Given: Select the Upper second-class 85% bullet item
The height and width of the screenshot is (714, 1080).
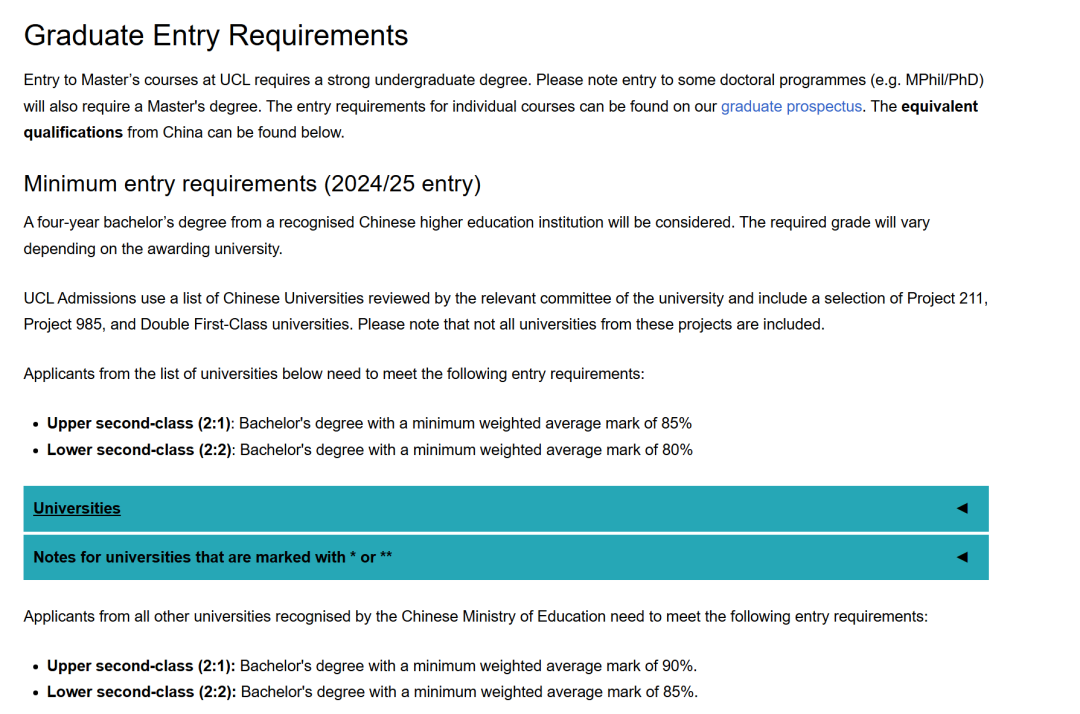Looking at the screenshot, I should [x=369, y=423].
